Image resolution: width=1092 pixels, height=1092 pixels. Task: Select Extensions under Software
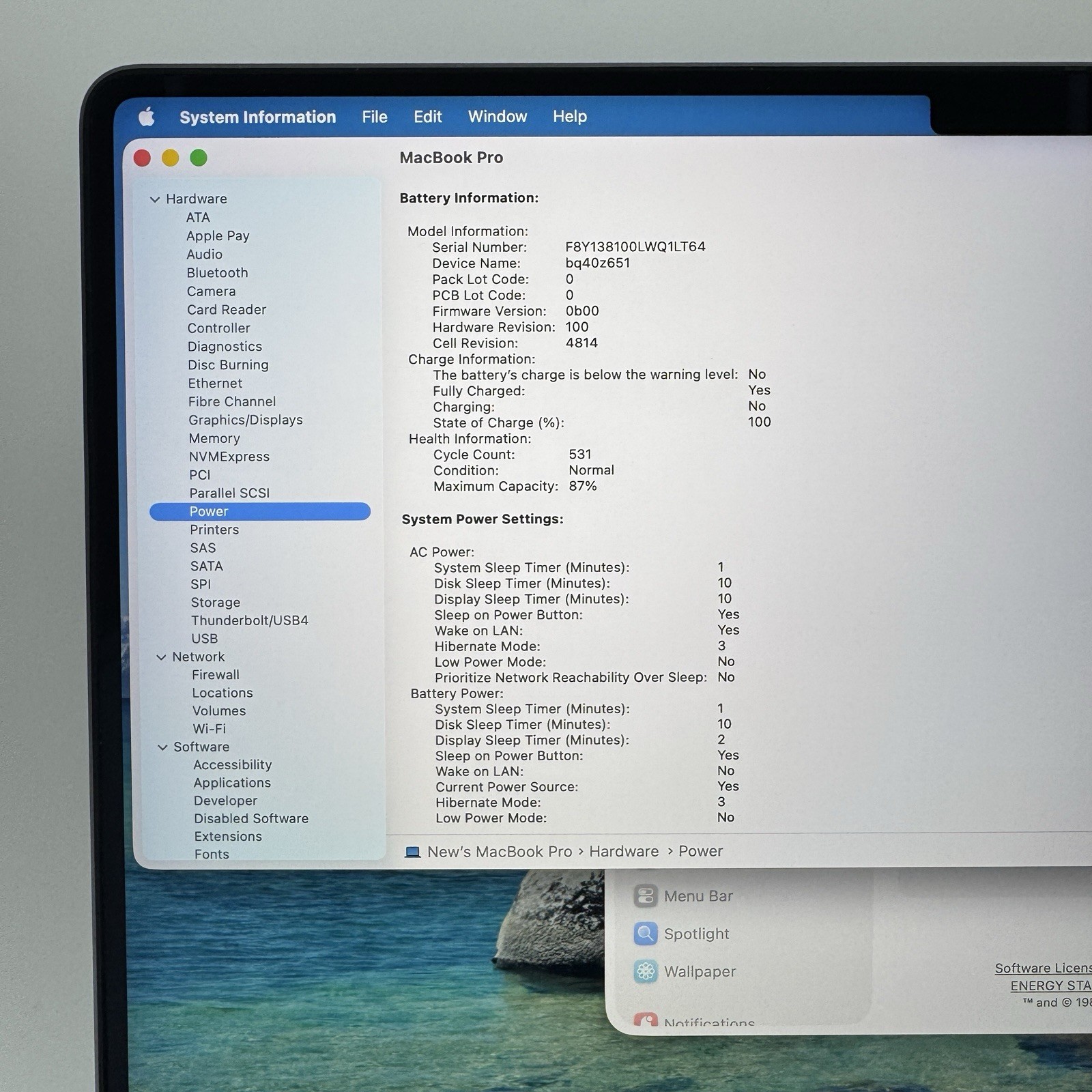click(228, 836)
